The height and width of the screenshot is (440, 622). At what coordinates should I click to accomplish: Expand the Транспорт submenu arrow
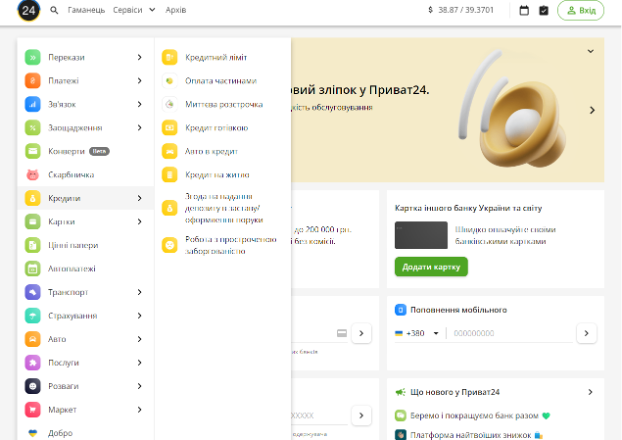[139, 292]
